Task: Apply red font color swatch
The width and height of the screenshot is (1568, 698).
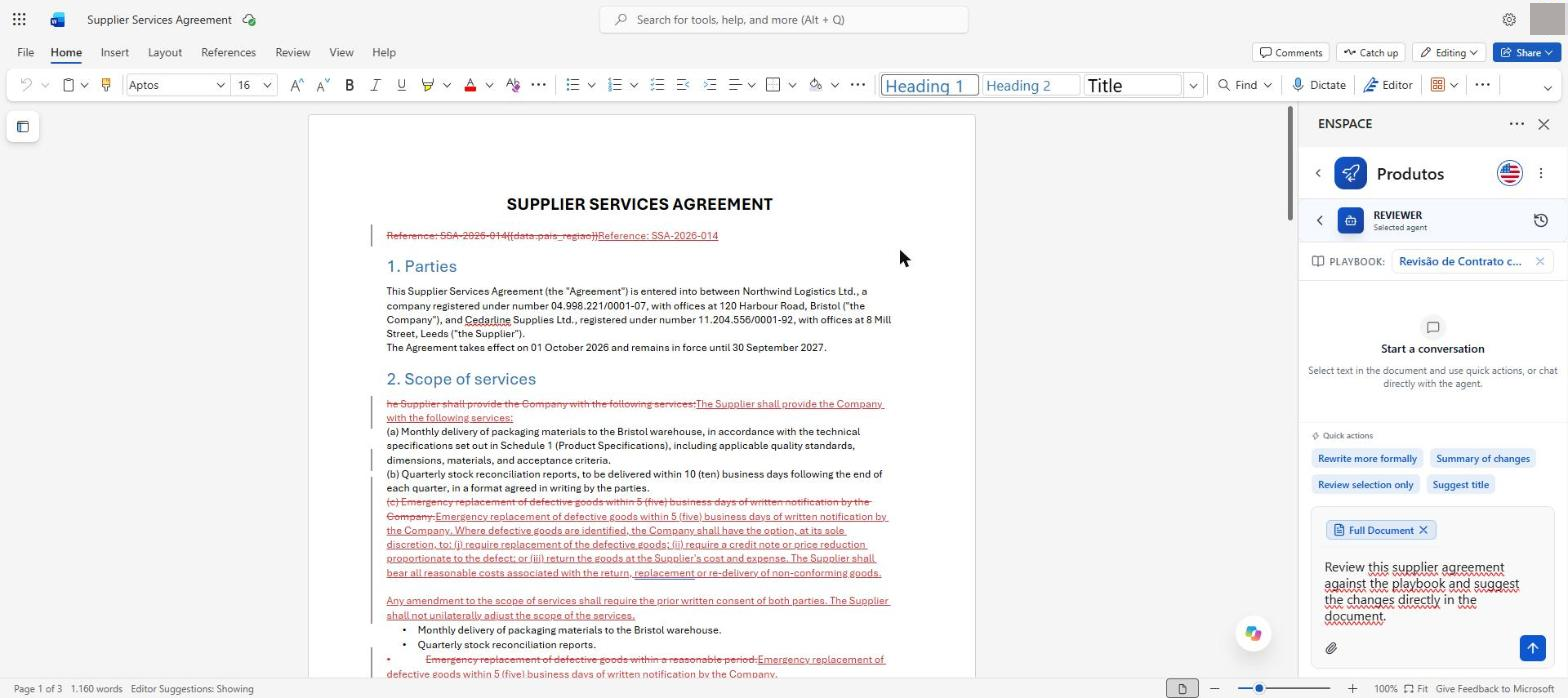Action: 470,85
